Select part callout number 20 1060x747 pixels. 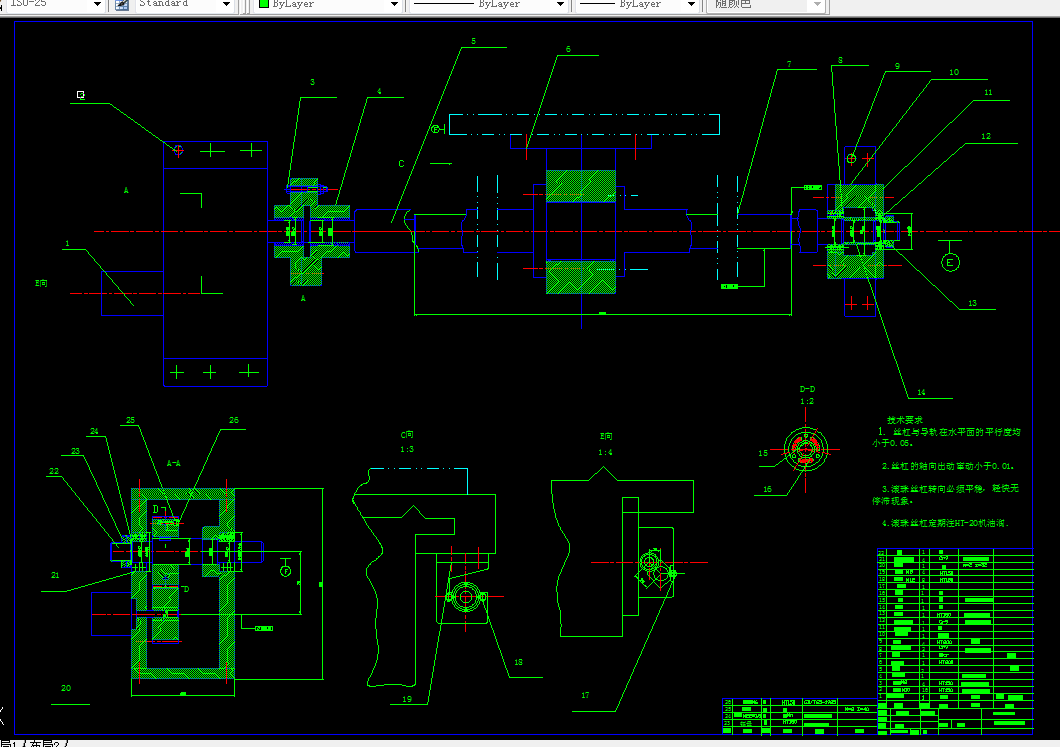[x=66, y=688]
